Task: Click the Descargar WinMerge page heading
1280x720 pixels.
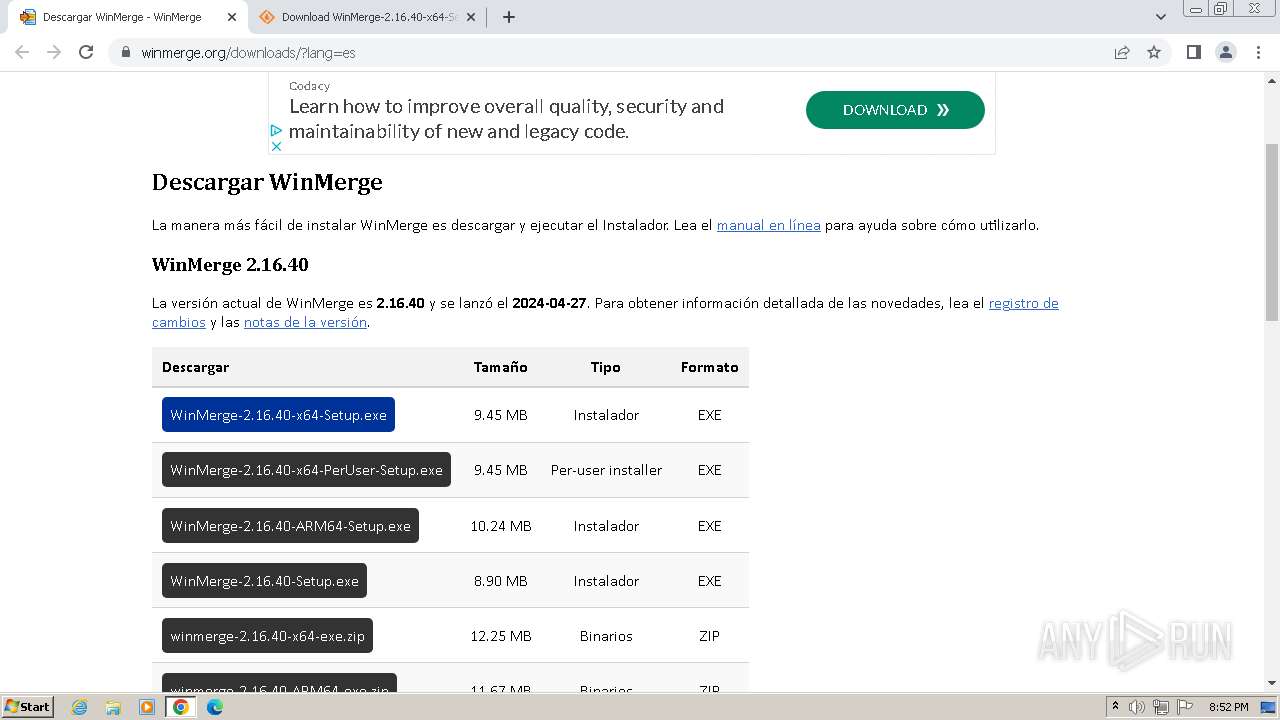Action: [x=267, y=182]
